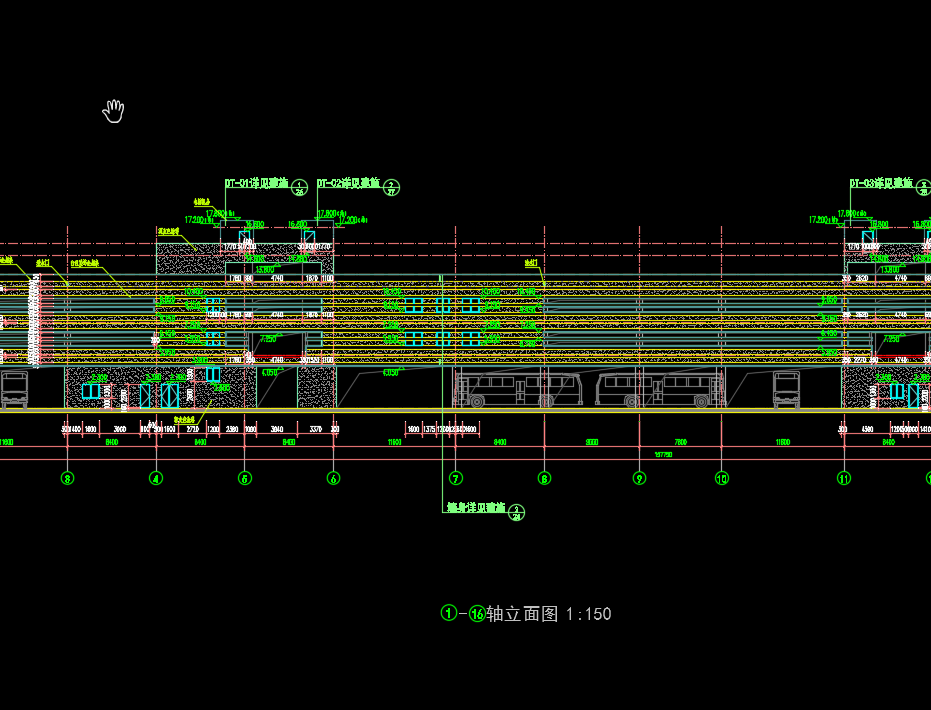The width and height of the screenshot is (931, 710).
Task: Pick the DT-03 detail callout text
Action: pos(881,183)
